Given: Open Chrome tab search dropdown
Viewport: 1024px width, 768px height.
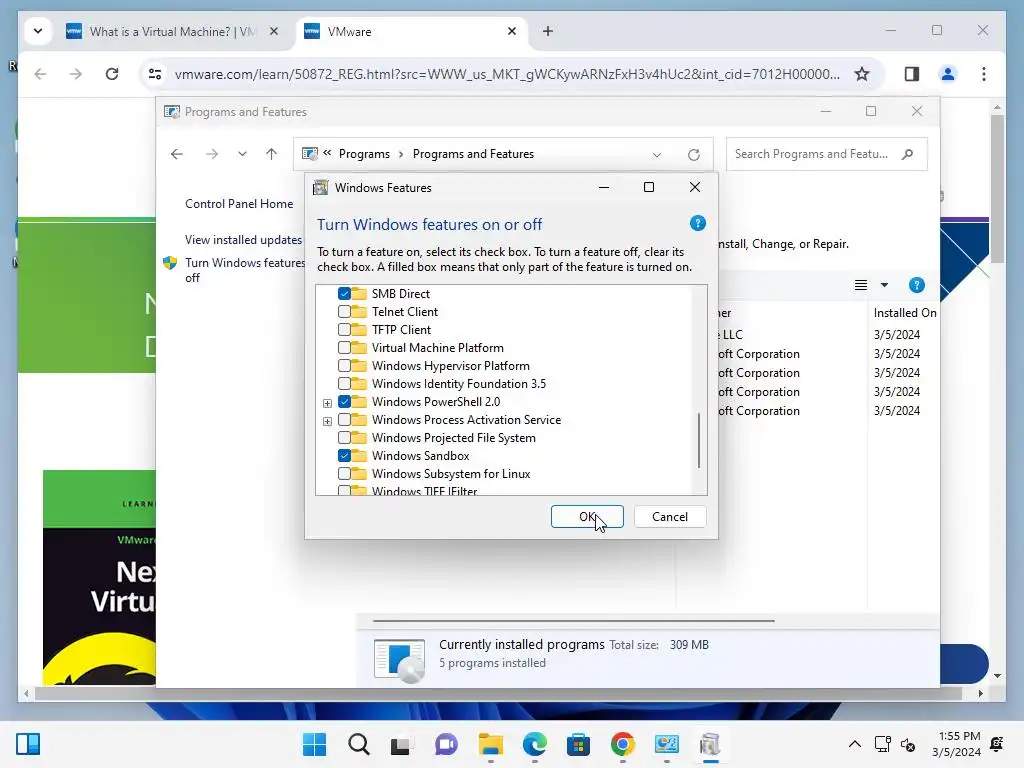Looking at the screenshot, I should coord(38,31).
